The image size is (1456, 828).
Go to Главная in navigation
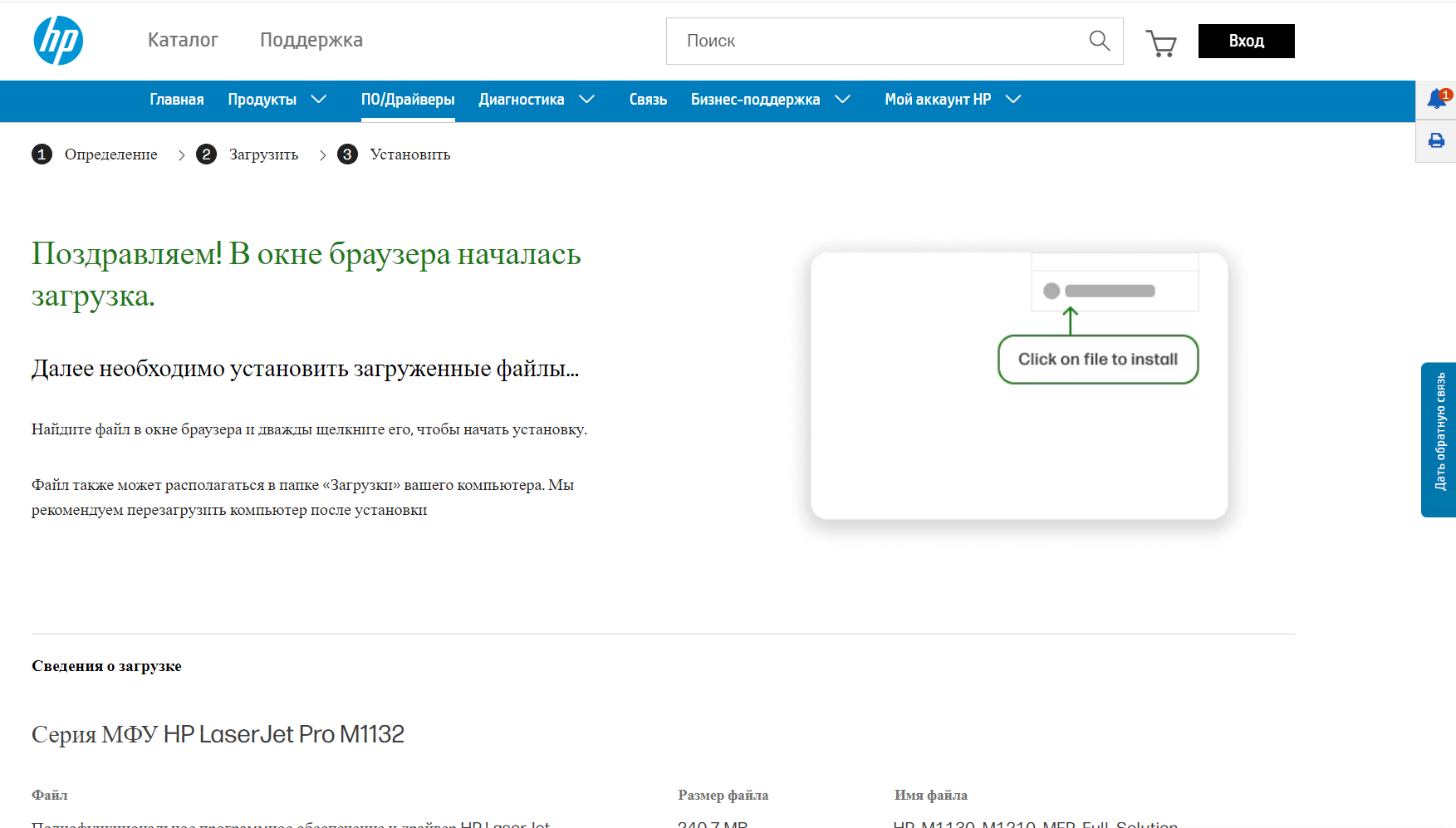[177, 100]
